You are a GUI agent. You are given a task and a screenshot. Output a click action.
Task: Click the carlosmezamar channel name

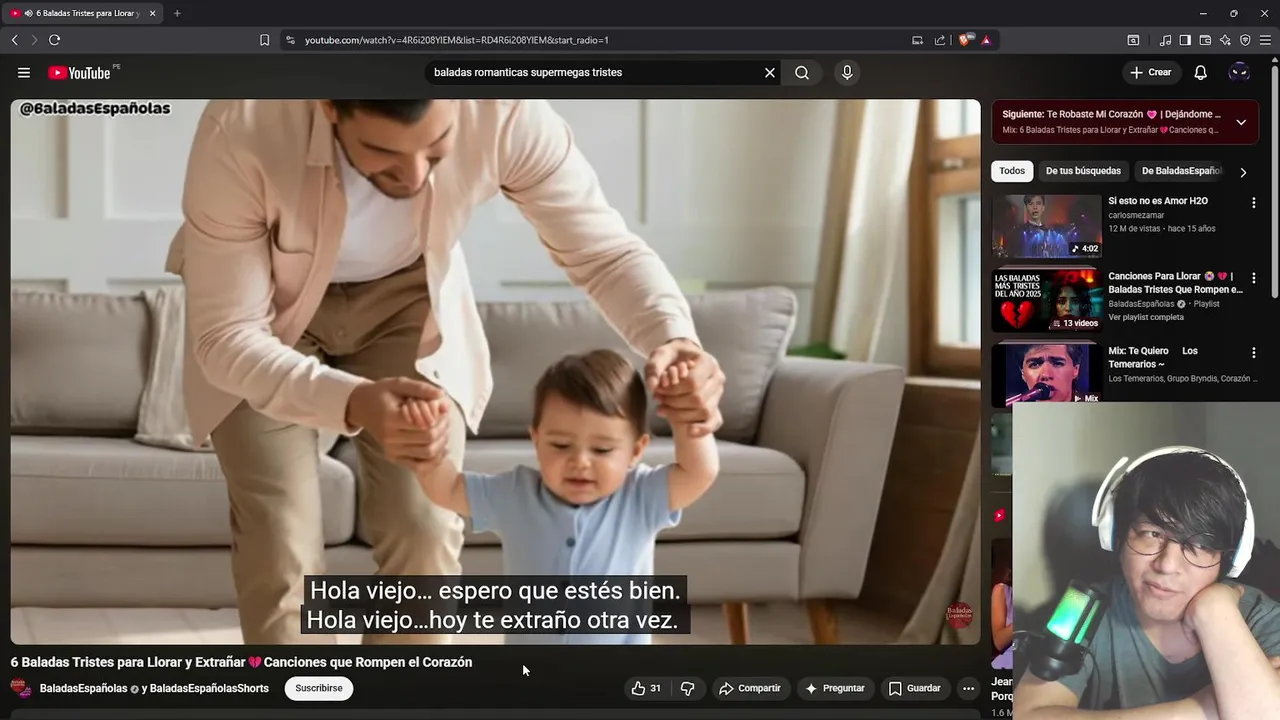click(x=1136, y=215)
